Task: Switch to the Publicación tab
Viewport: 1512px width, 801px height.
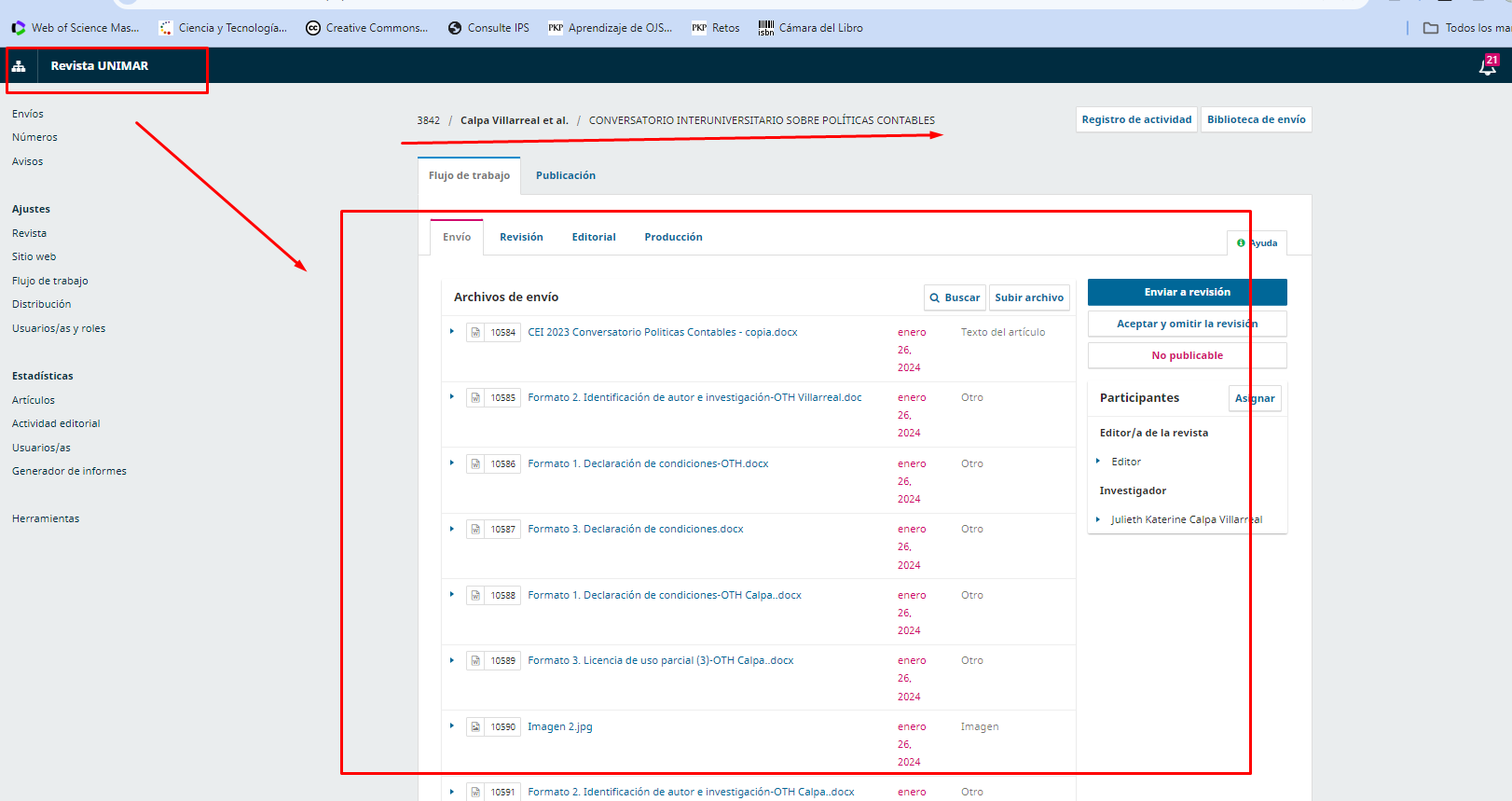Action: coord(565,175)
